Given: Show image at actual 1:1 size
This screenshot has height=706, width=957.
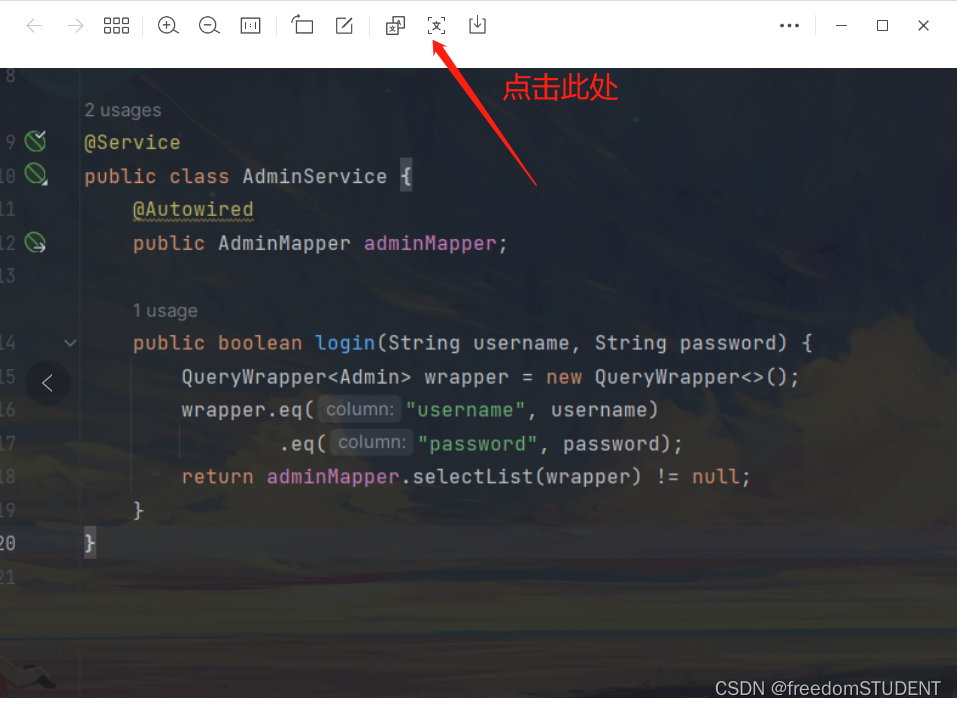Looking at the screenshot, I should pyautogui.click(x=250, y=26).
